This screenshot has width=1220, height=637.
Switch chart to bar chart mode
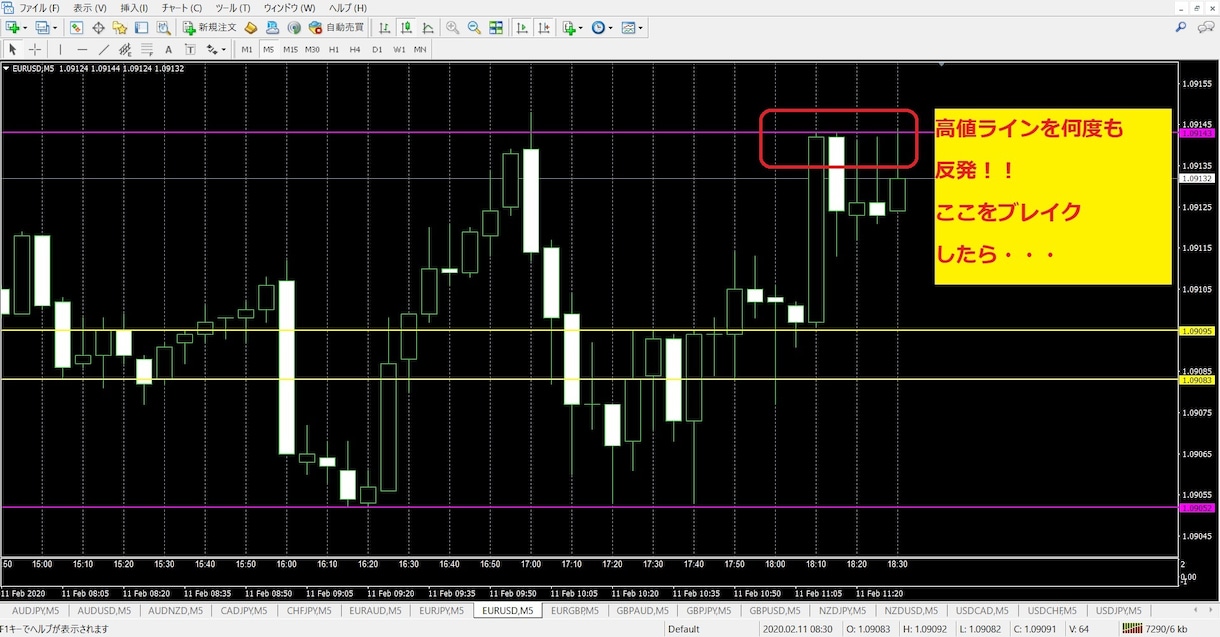(385, 28)
